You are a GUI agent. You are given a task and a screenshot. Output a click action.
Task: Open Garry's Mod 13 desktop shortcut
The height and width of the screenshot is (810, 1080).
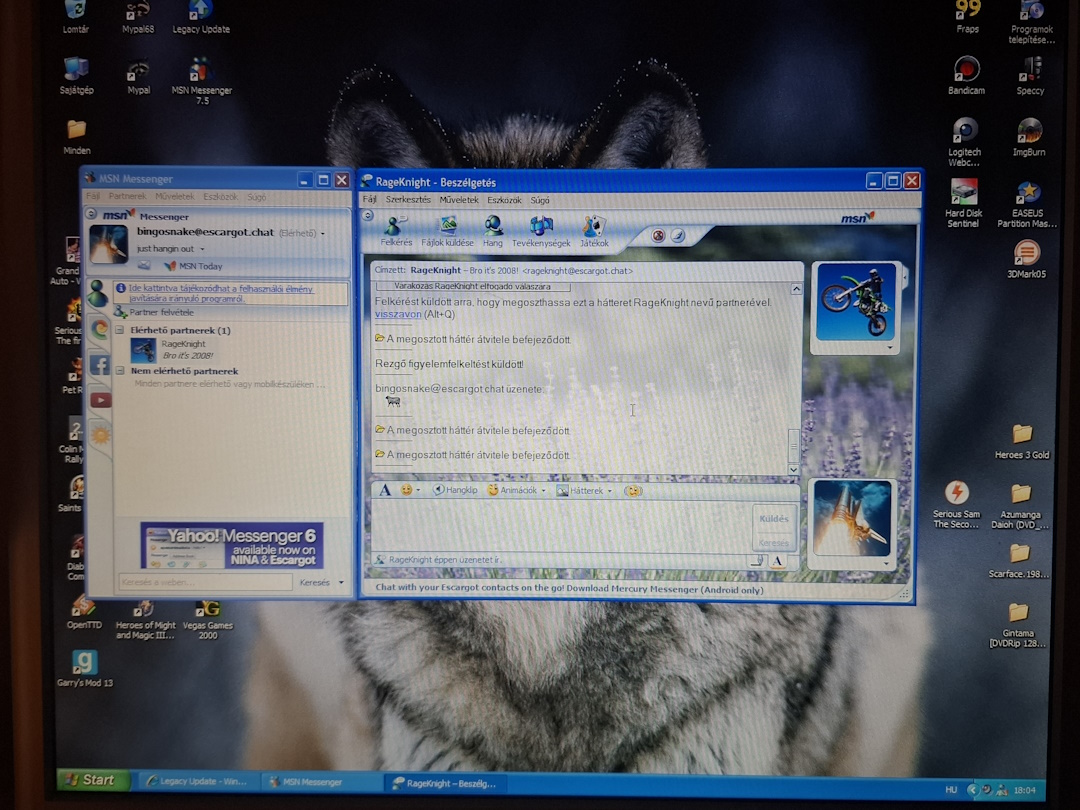pos(84,668)
